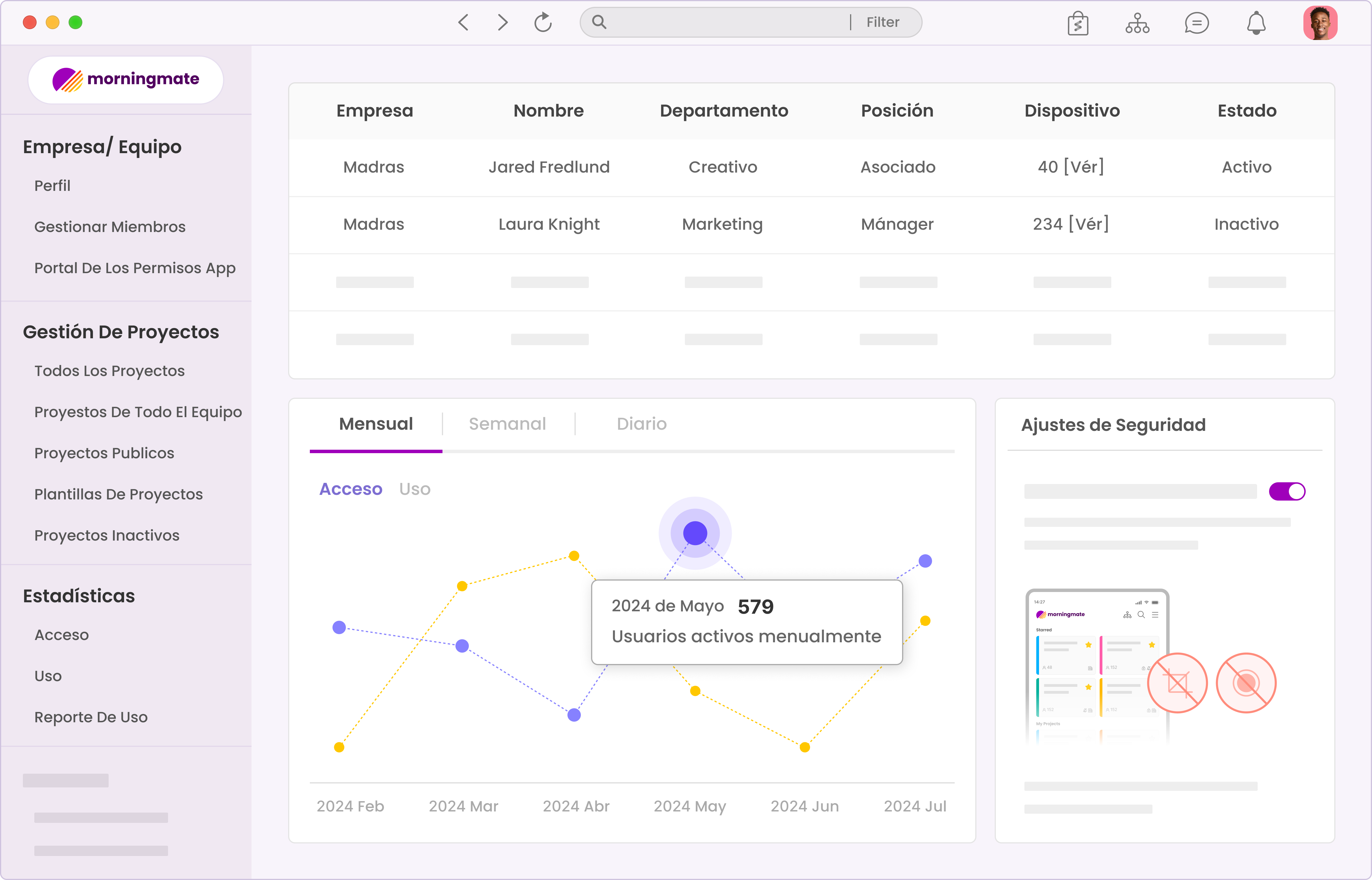Open the notifications bell
Screen dimensions: 1372x880
[x=1256, y=23]
